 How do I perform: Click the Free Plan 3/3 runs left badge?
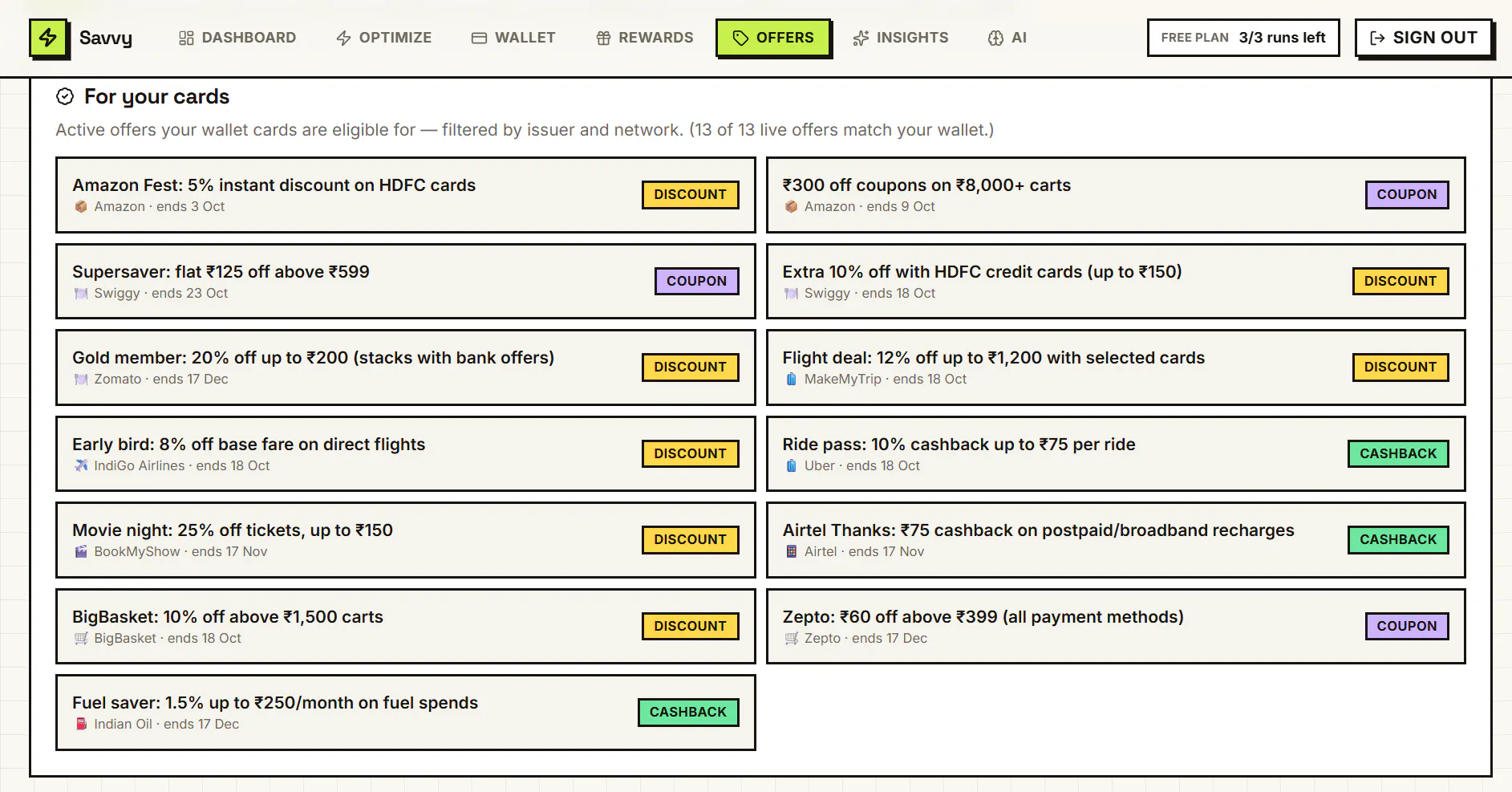(1243, 38)
